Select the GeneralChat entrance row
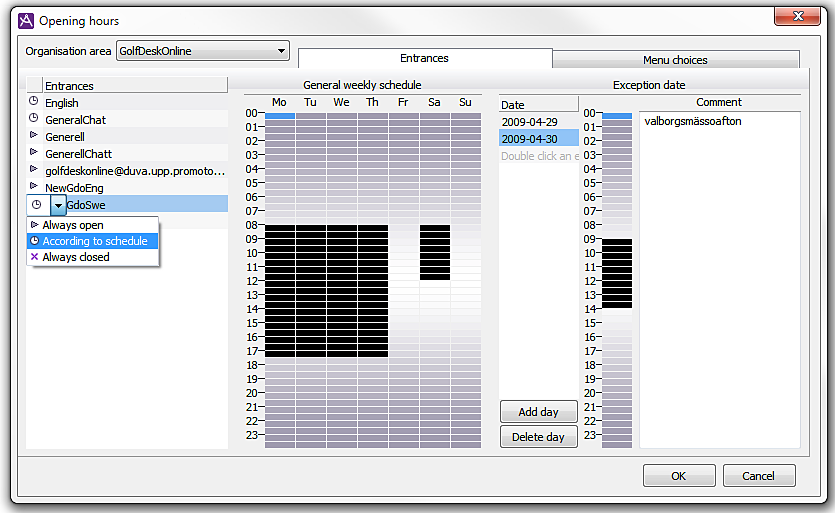This screenshot has height=513, width=835. (127, 120)
